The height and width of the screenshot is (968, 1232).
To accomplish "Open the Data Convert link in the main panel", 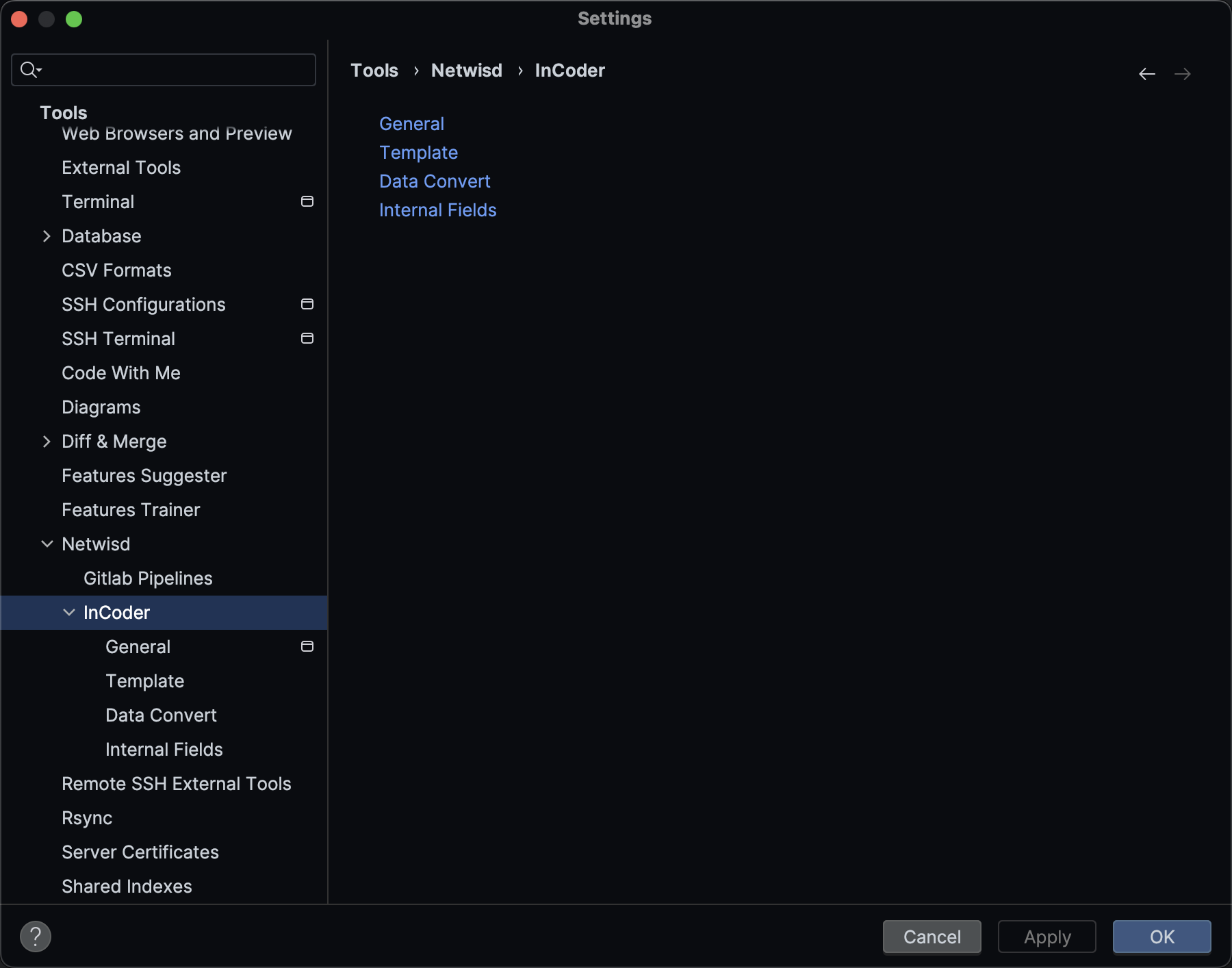I will pos(435,181).
